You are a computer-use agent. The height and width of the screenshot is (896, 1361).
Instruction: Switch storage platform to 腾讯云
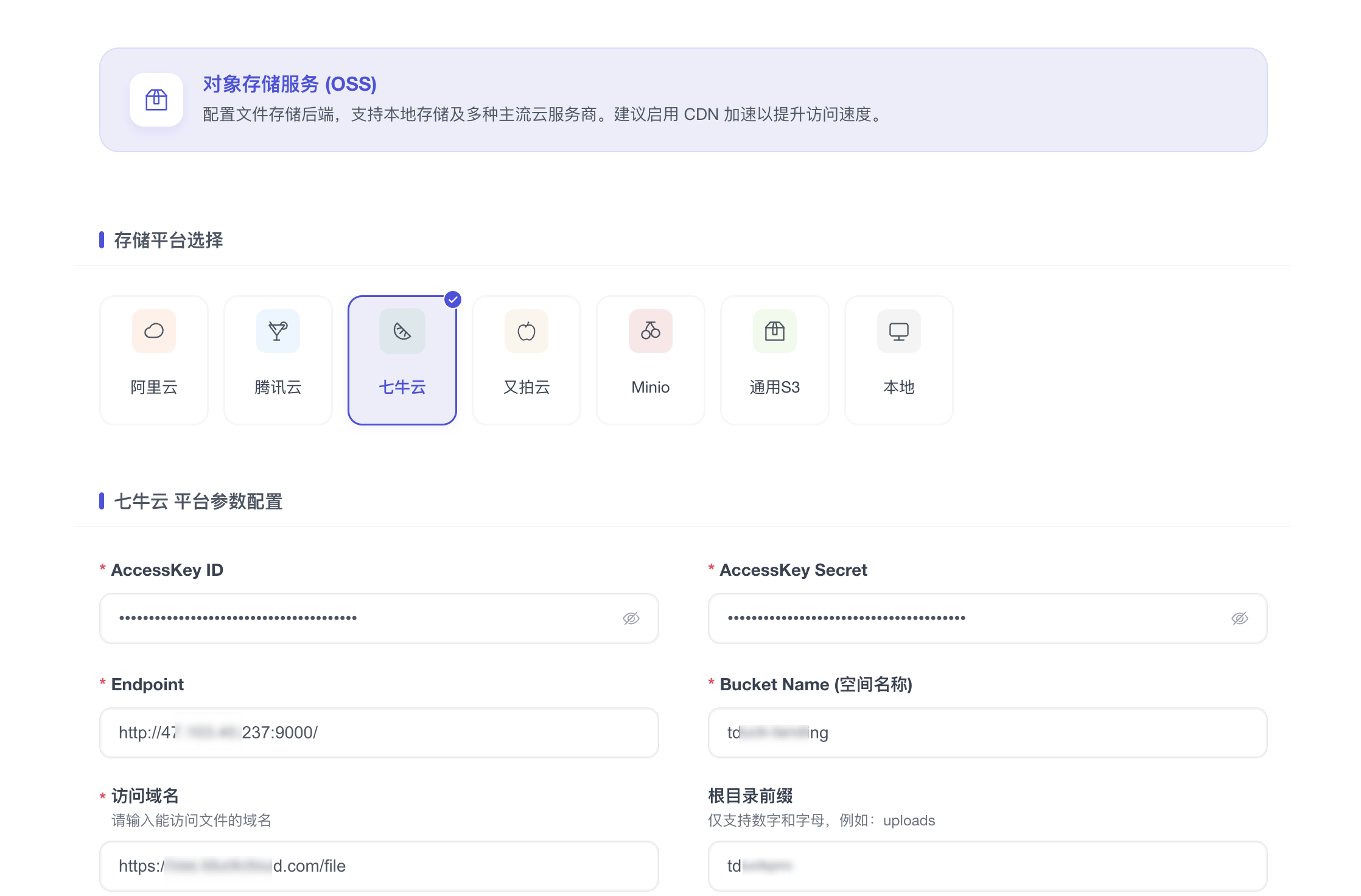(278, 360)
